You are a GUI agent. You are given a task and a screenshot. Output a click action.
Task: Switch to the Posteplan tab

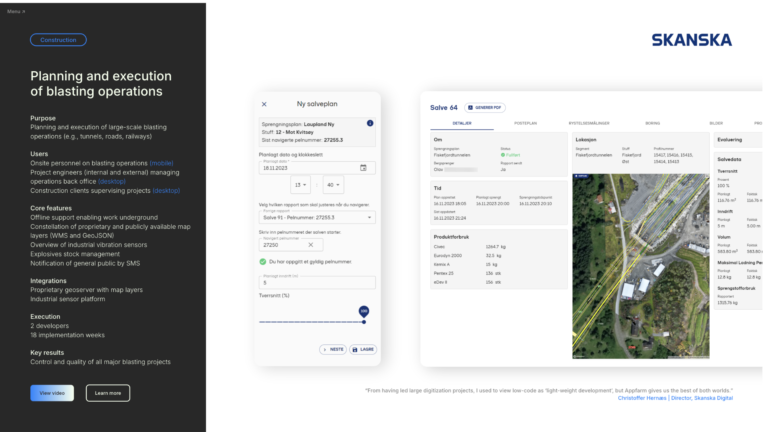click(526, 123)
